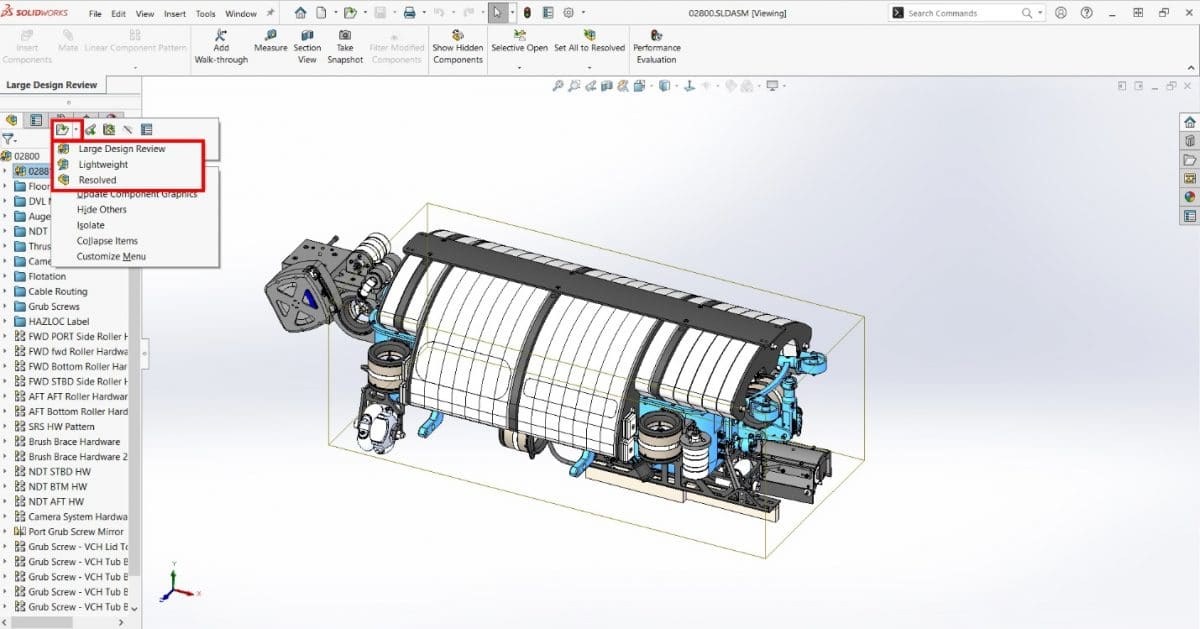The width and height of the screenshot is (1200, 629).
Task: Open the Selective Open dropdown arrow
Action: (519, 68)
